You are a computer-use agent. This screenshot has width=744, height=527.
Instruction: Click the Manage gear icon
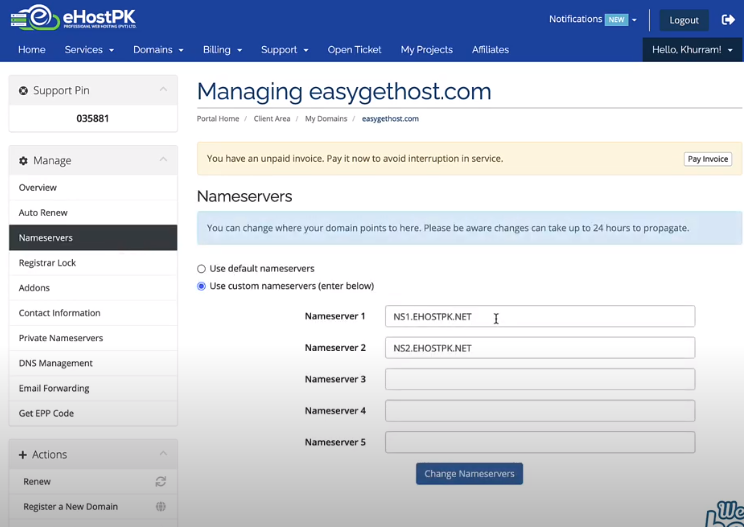(x=23, y=160)
